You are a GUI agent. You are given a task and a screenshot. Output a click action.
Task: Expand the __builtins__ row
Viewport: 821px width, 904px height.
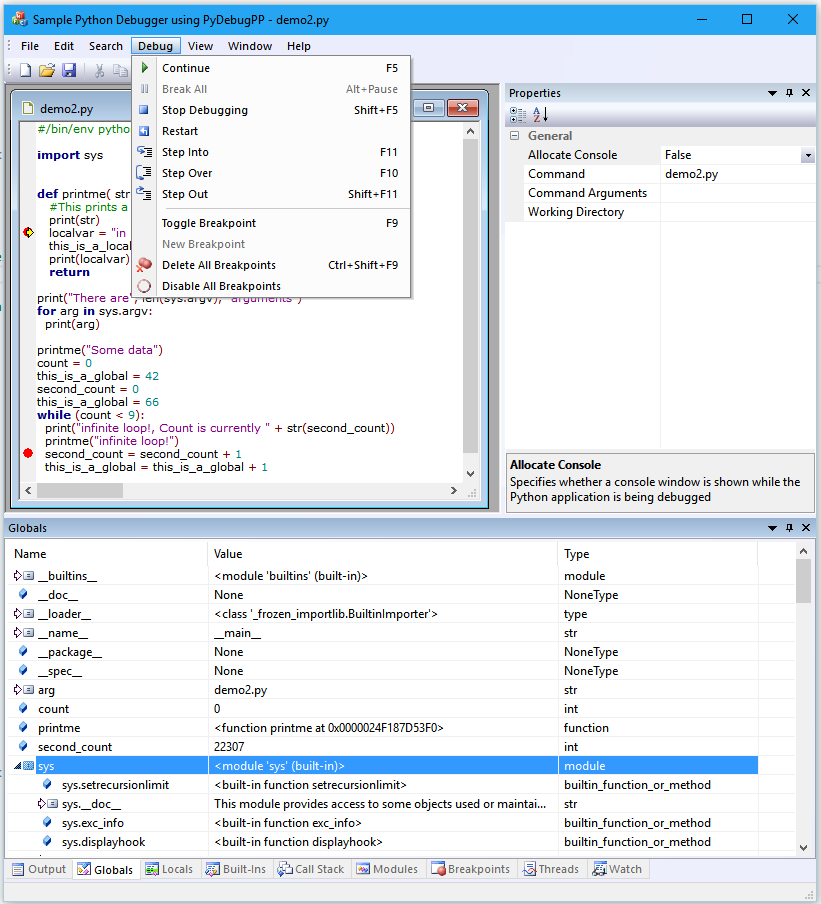(17, 575)
